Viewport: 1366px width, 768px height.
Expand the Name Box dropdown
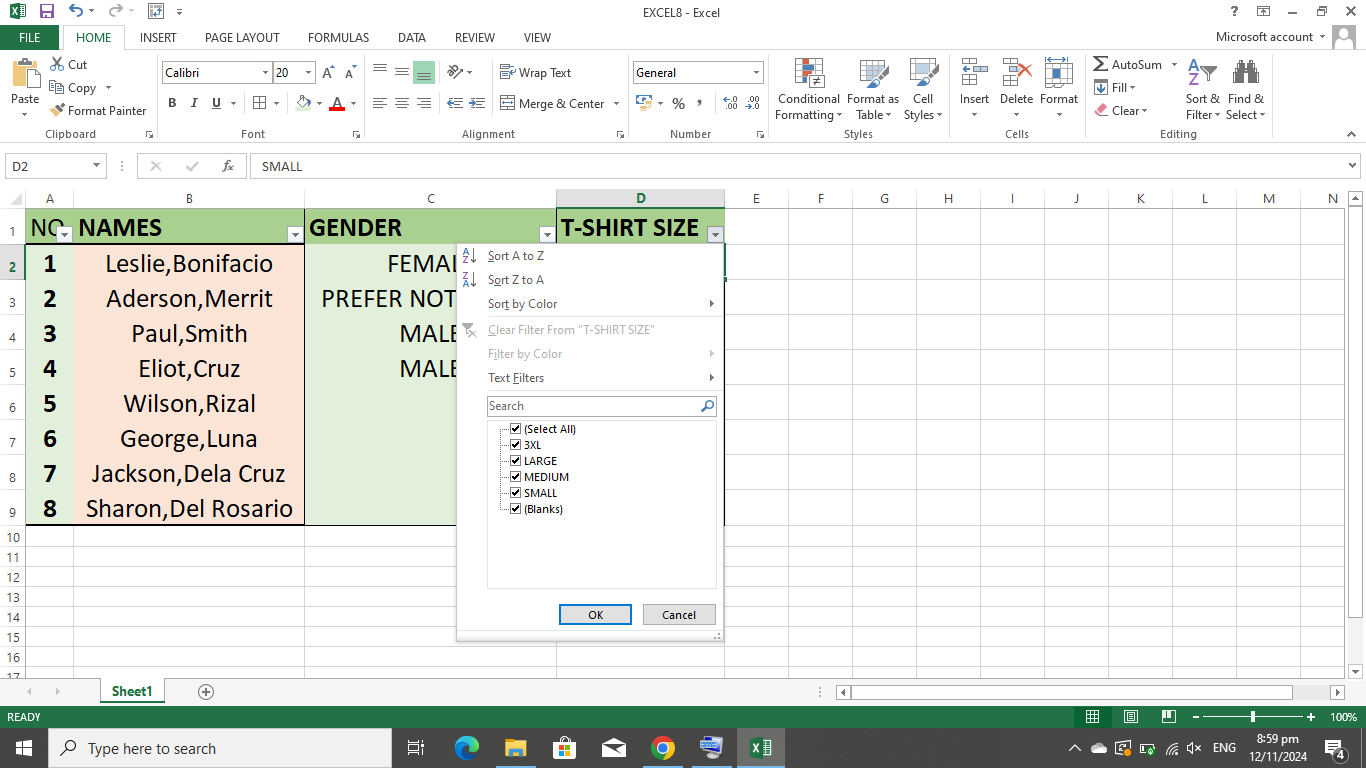pos(97,166)
